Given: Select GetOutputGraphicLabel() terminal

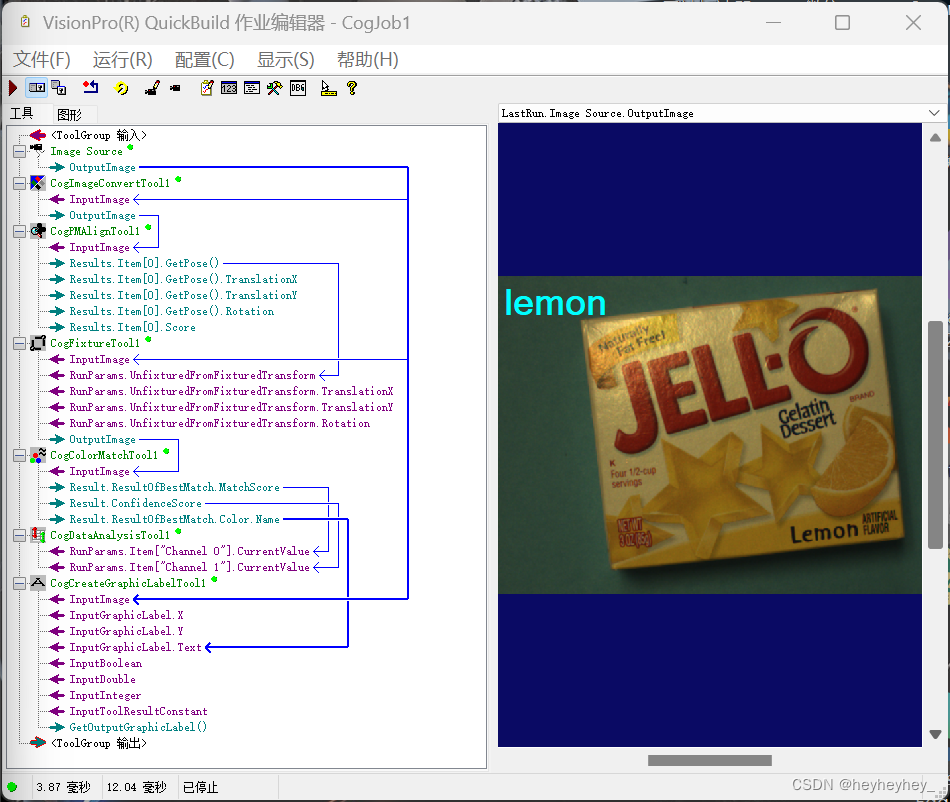Looking at the screenshot, I should coord(138,727).
